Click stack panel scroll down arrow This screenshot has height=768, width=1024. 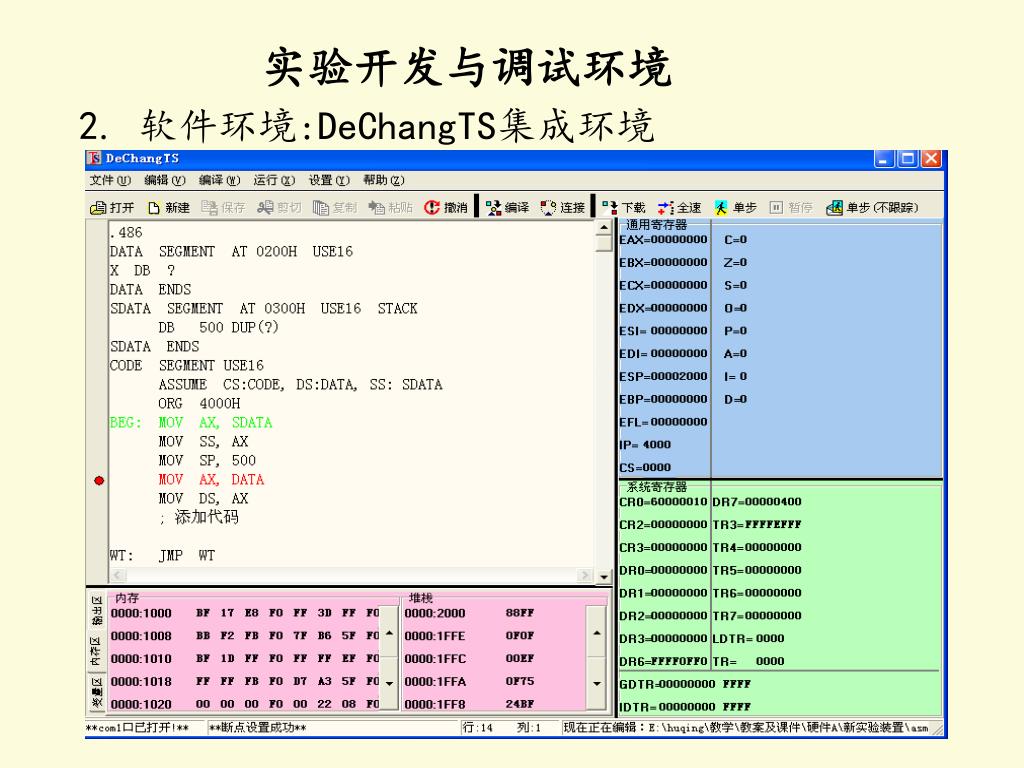[596, 684]
